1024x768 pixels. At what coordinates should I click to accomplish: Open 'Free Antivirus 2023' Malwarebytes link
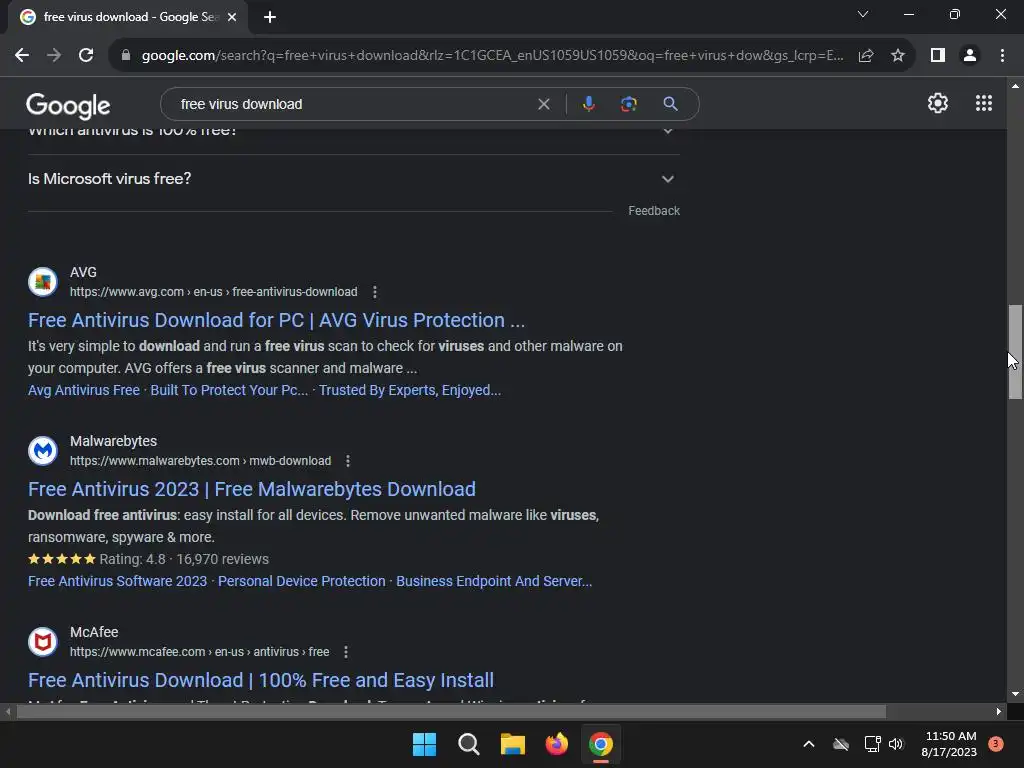(251, 489)
